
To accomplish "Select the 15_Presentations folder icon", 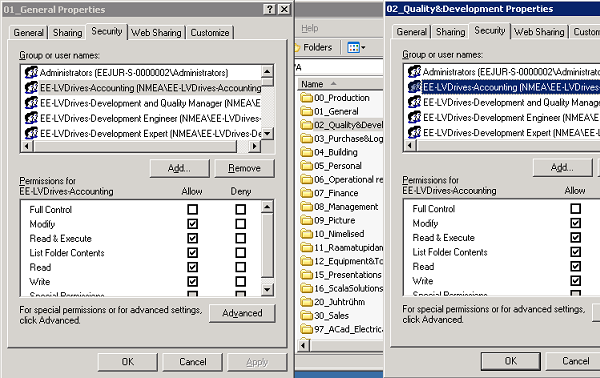I will [307, 275].
